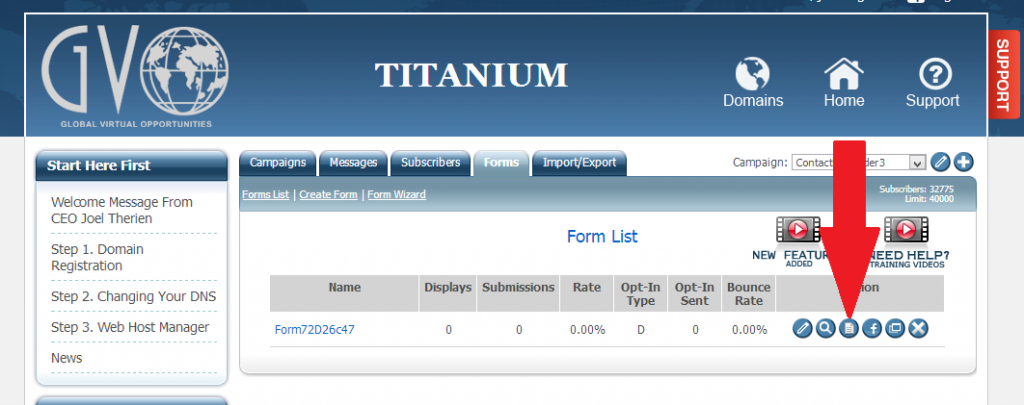Add new campaign with plus icon

click(x=964, y=162)
